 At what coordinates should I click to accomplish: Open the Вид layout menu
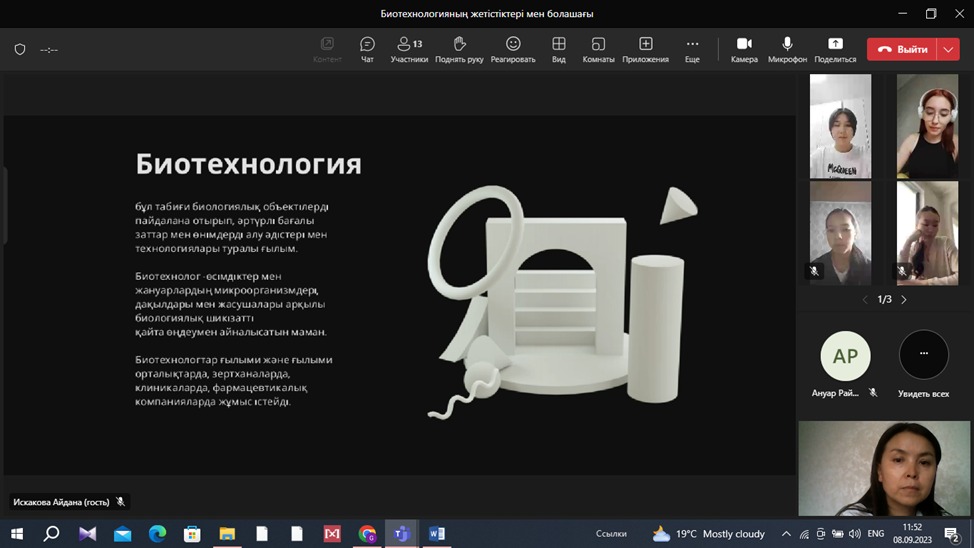pos(559,49)
